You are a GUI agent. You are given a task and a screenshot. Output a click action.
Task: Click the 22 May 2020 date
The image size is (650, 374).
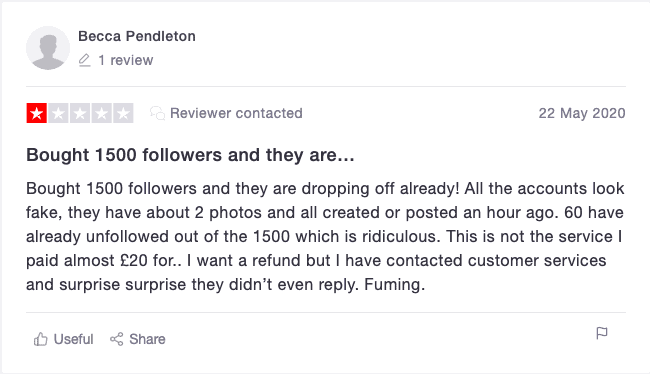coord(582,113)
